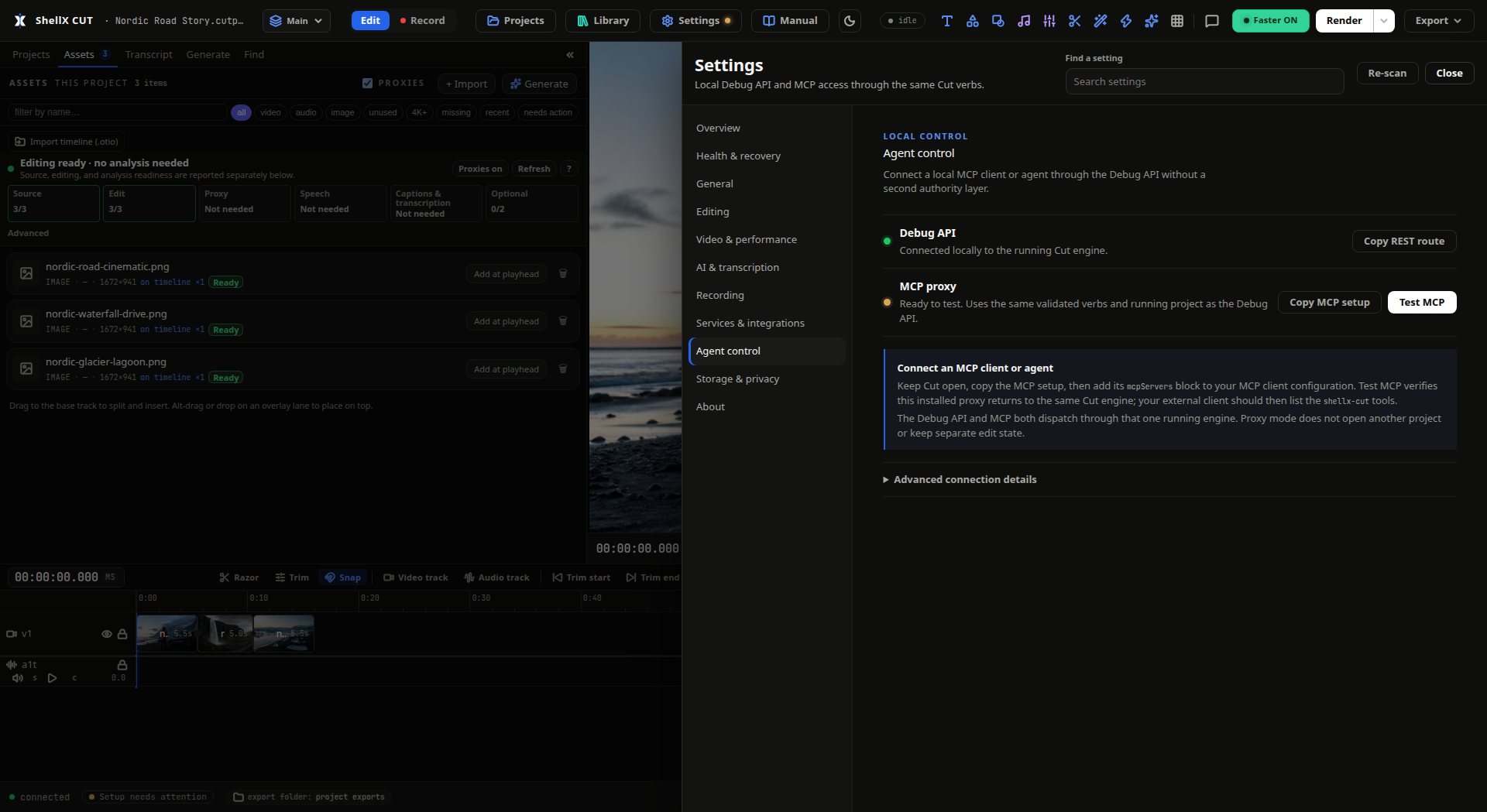The image size is (1487, 812).
Task: Expand Advanced connection details
Action: 960,480
